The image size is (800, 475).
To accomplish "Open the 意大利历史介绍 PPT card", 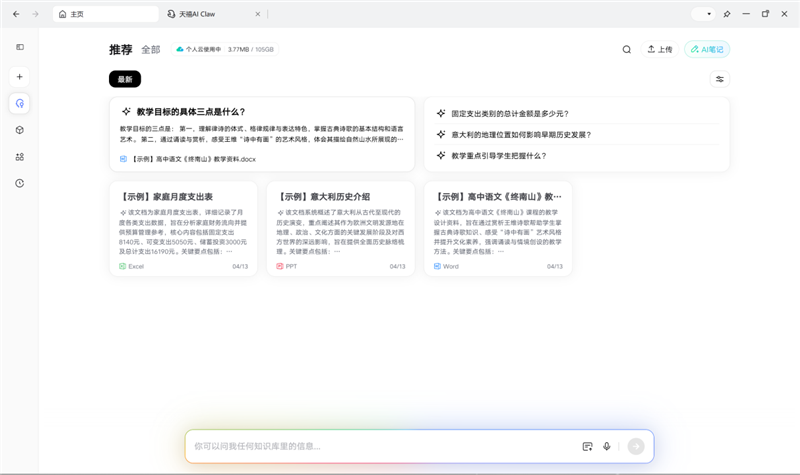I will (340, 229).
